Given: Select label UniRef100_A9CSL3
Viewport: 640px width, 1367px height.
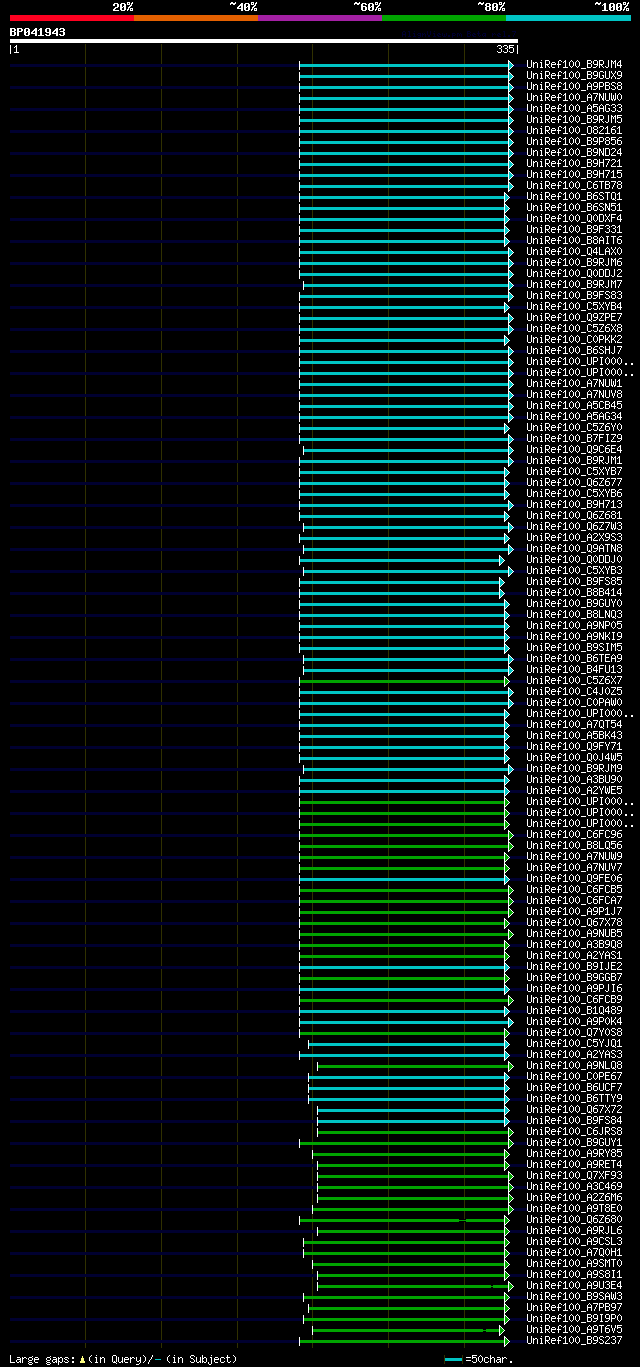Looking at the screenshot, I should [574, 1242].
